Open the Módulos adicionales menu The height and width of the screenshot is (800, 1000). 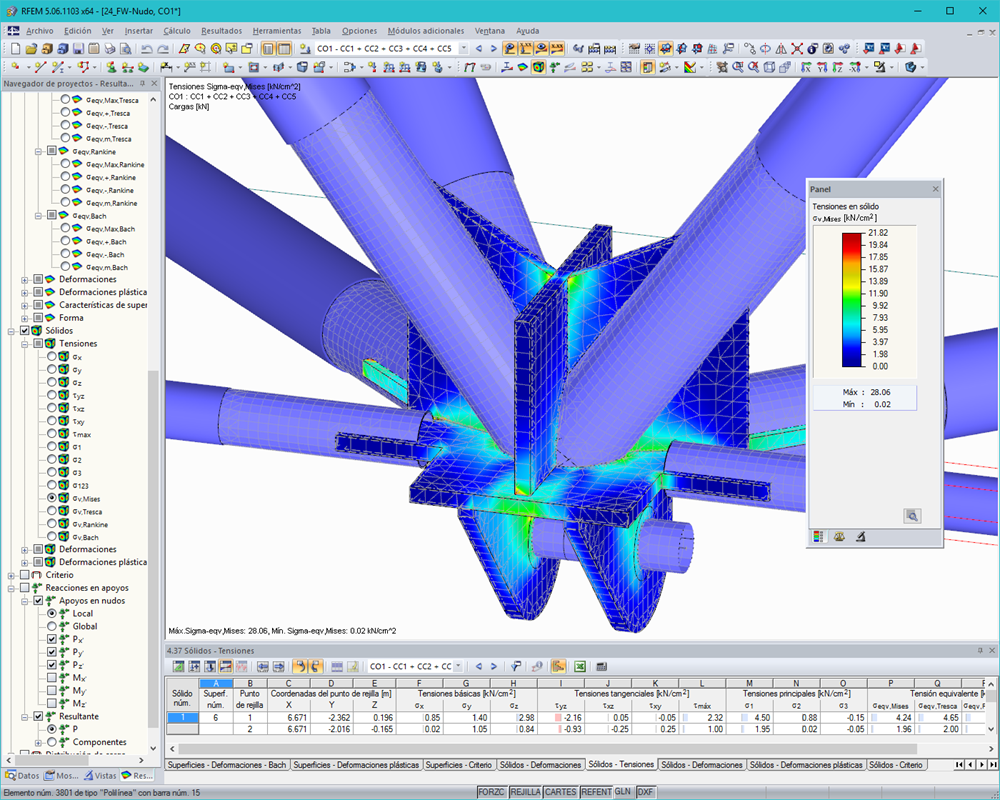426,31
